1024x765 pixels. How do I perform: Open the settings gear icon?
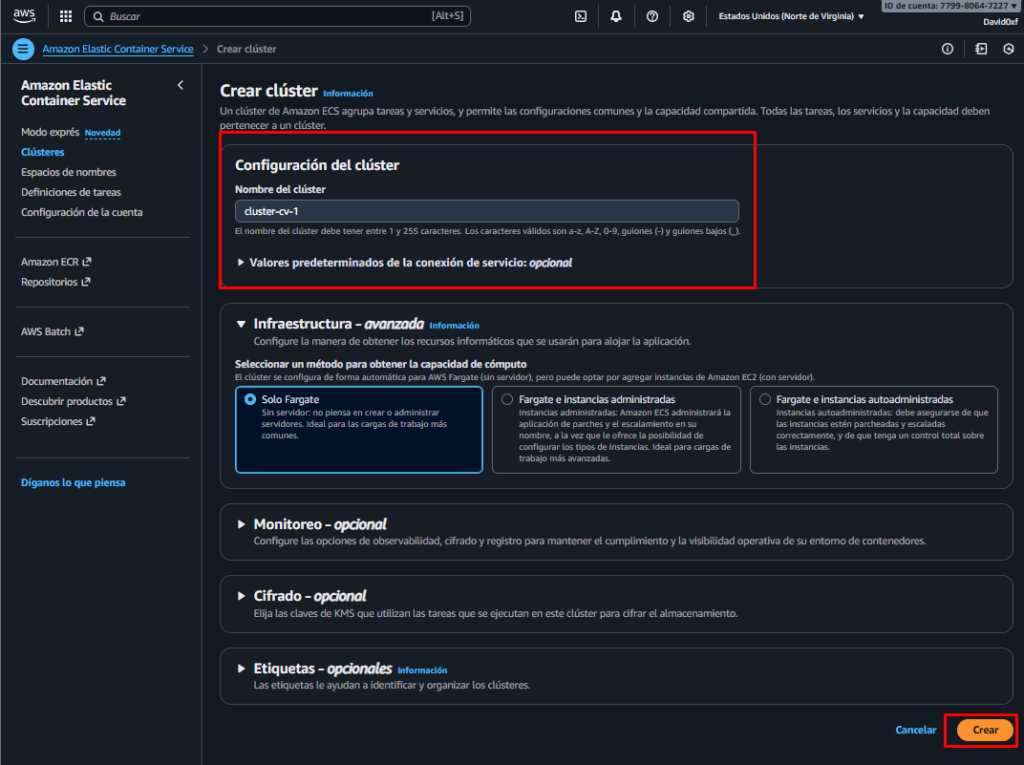(x=688, y=16)
